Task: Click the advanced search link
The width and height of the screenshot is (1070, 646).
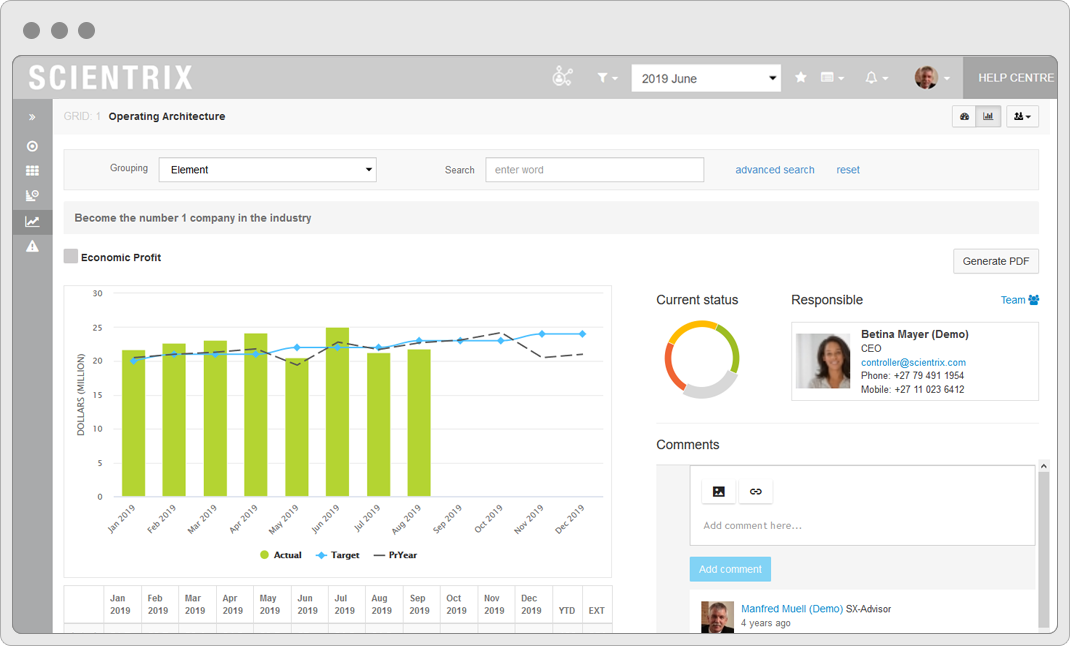Action: tap(775, 170)
